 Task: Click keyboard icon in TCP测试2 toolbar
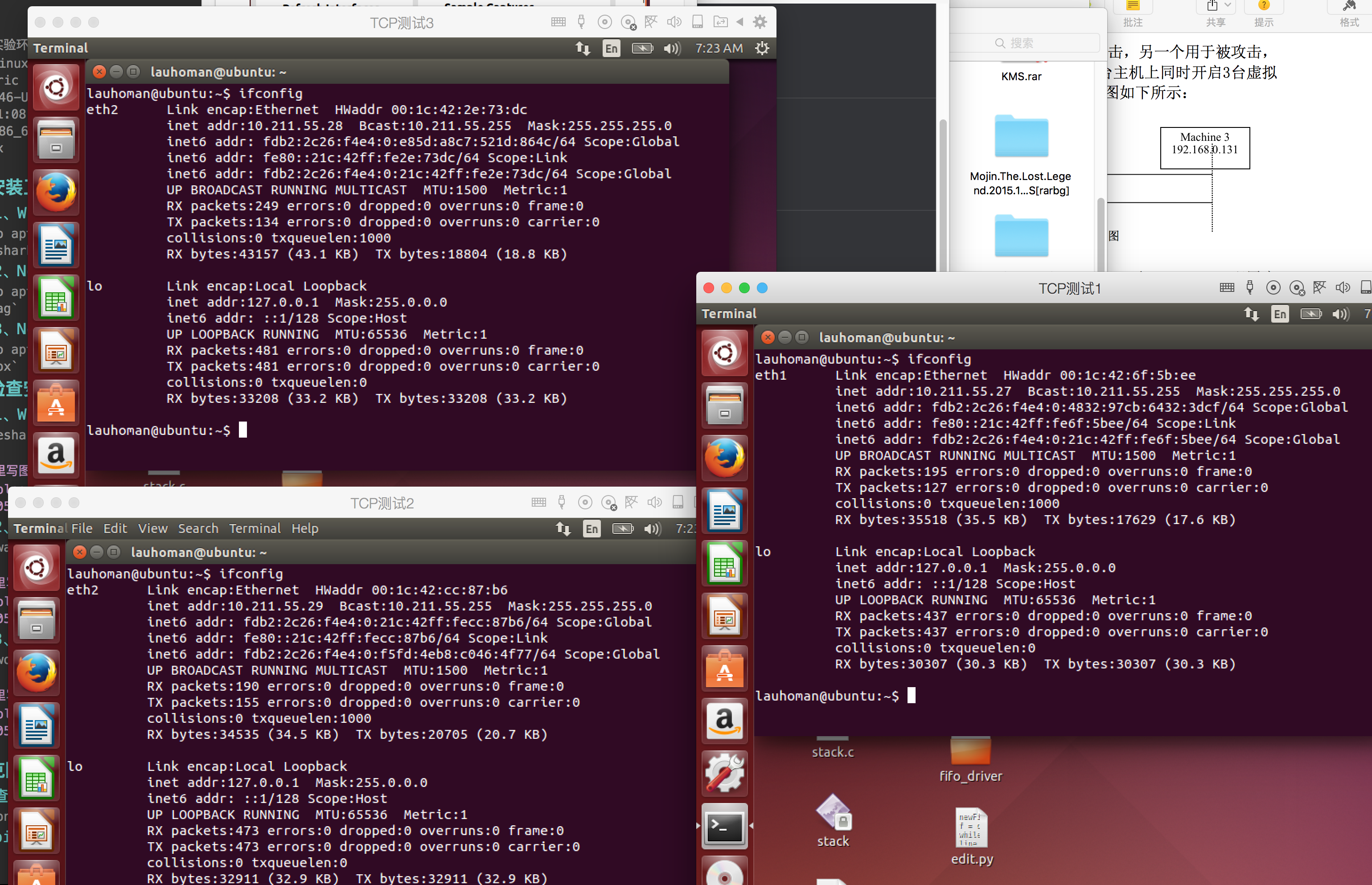(538, 503)
